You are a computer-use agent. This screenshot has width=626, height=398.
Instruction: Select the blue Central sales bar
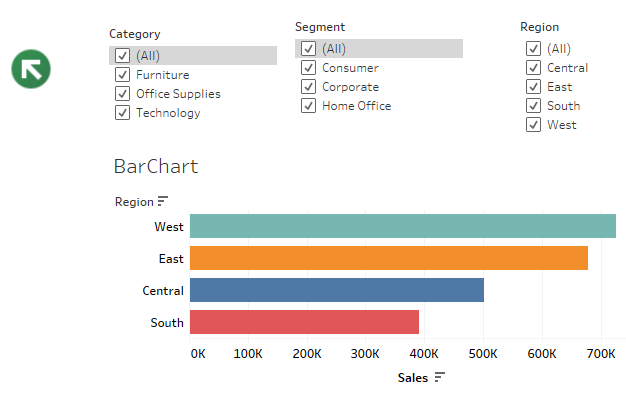[x=337, y=290]
